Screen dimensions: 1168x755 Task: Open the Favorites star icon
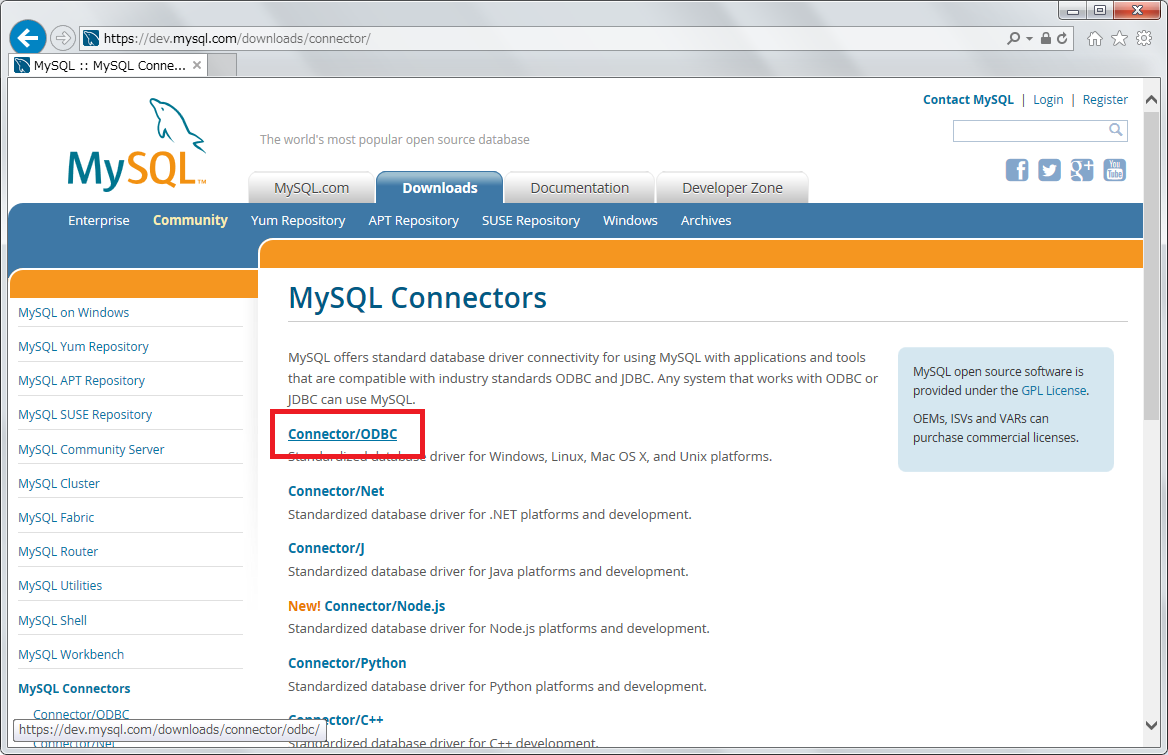(x=1119, y=38)
